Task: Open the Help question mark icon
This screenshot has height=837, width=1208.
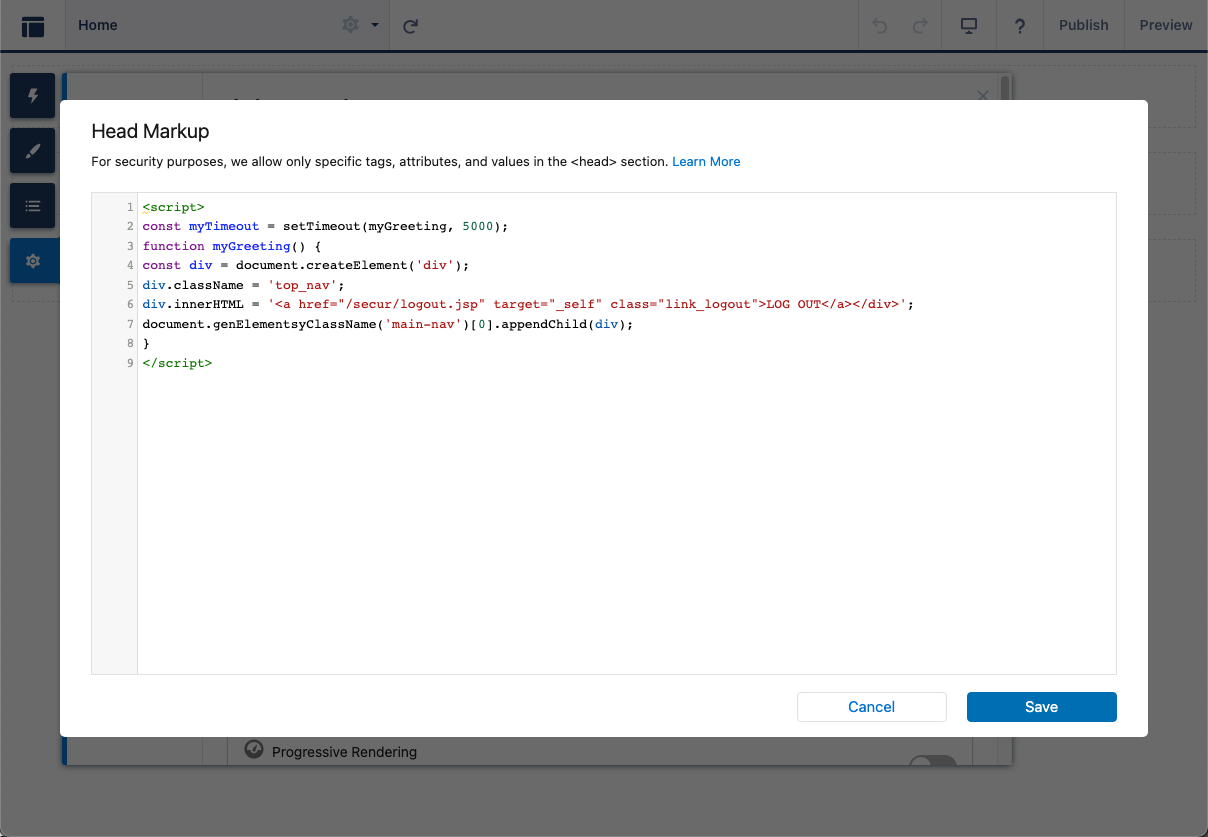Action: [1019, 26]
